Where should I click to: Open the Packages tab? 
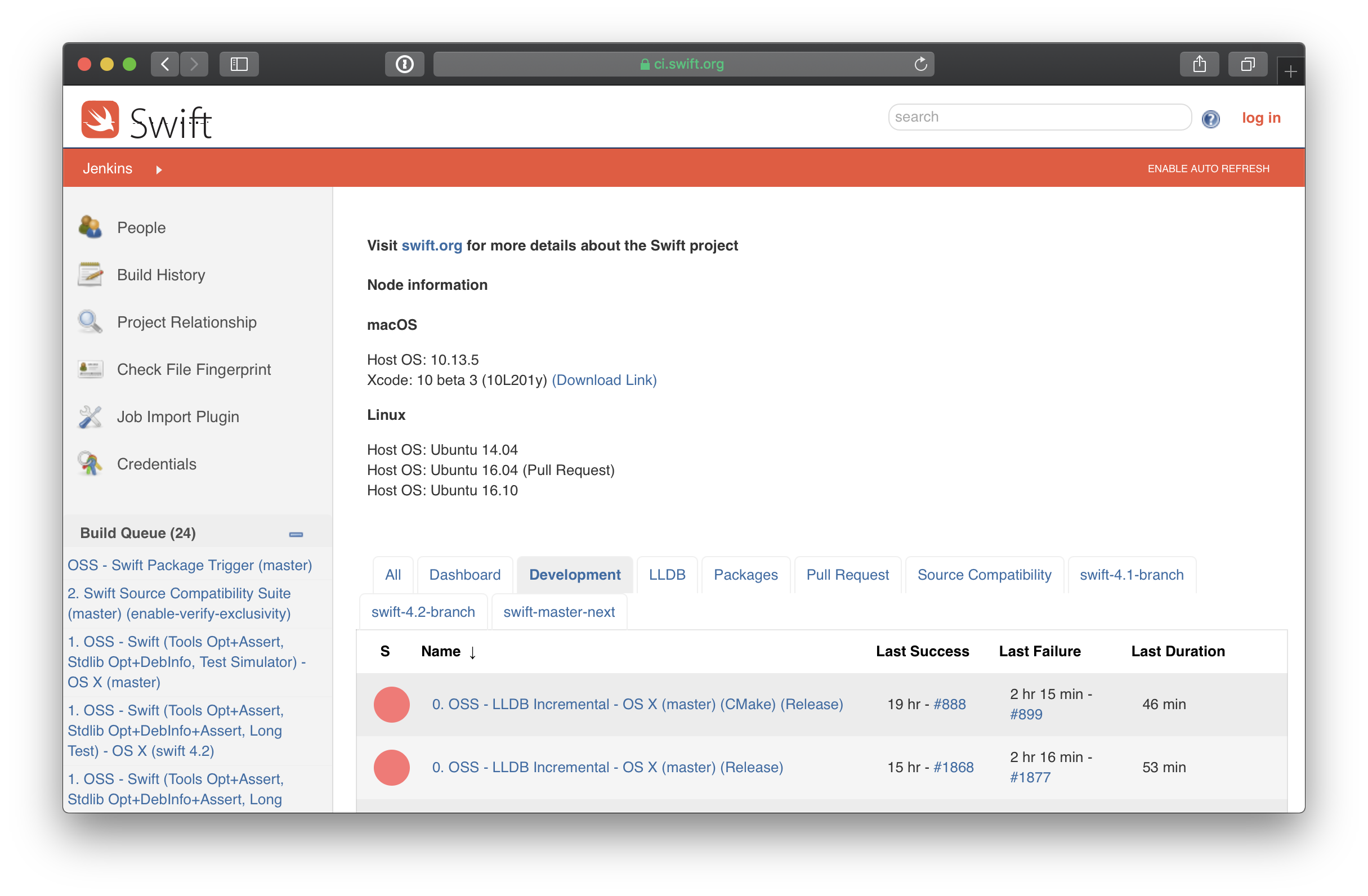pyautogui.click(x=745, y=575)
